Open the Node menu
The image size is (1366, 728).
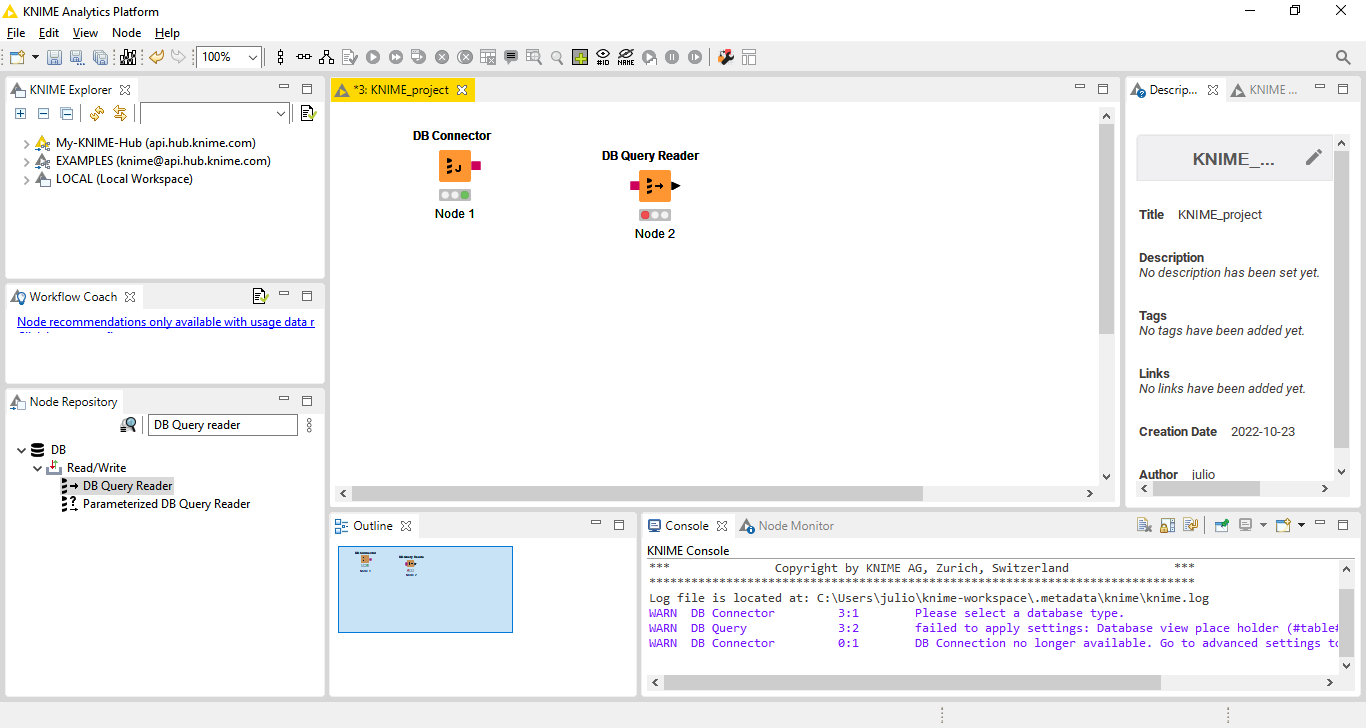tap(126, 33)
